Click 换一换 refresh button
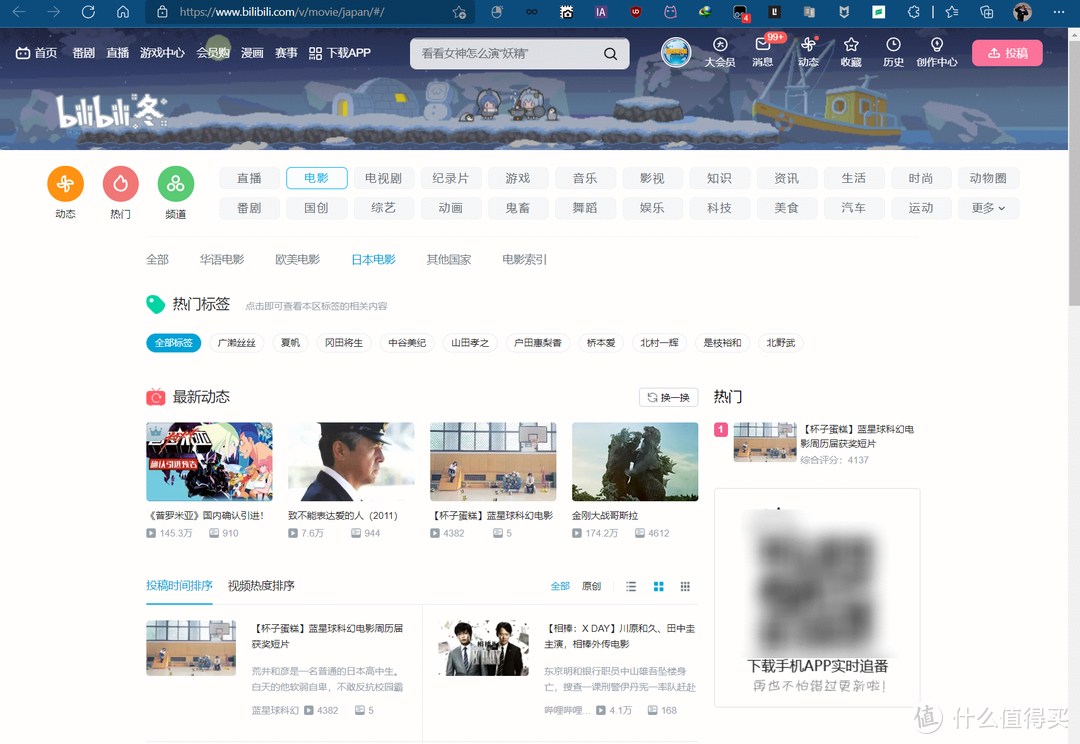Screen dimensions: 1080x744 669,397
